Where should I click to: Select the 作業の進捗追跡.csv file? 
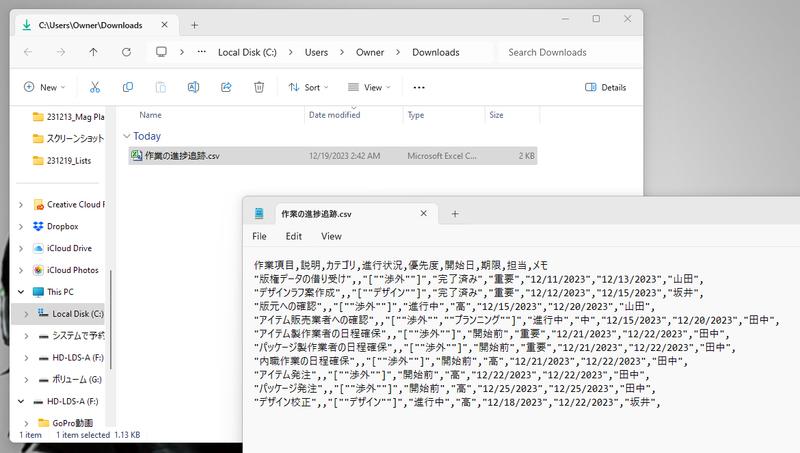pos(181,156)
